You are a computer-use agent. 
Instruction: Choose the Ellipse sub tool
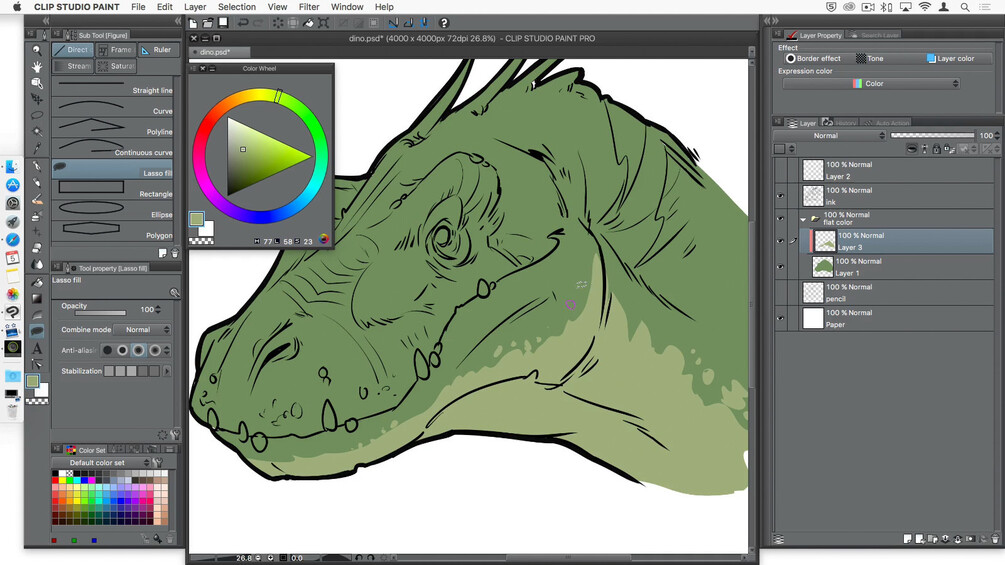pos(113,209)
